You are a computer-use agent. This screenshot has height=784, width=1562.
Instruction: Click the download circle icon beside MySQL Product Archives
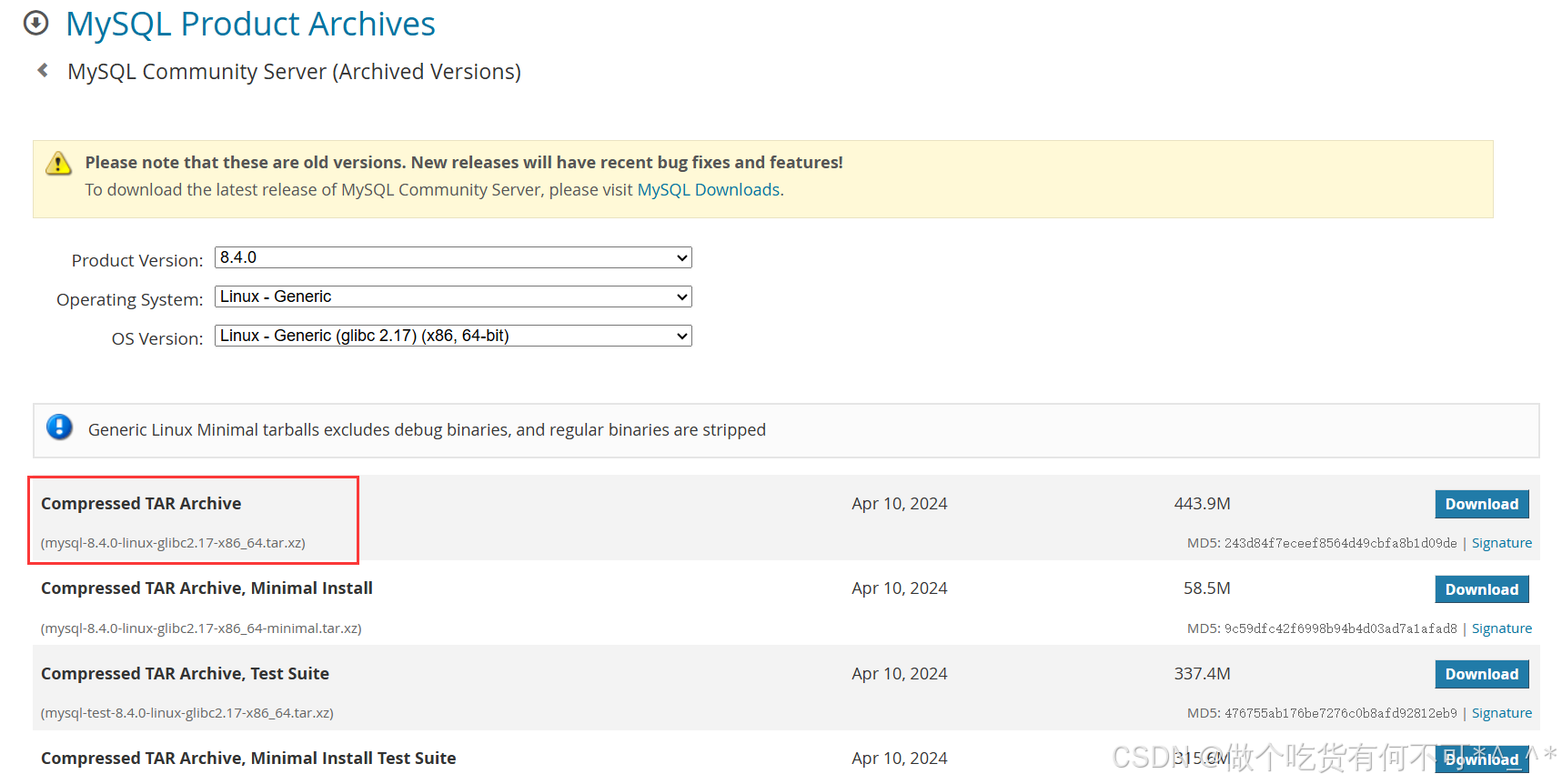[35, 23]
